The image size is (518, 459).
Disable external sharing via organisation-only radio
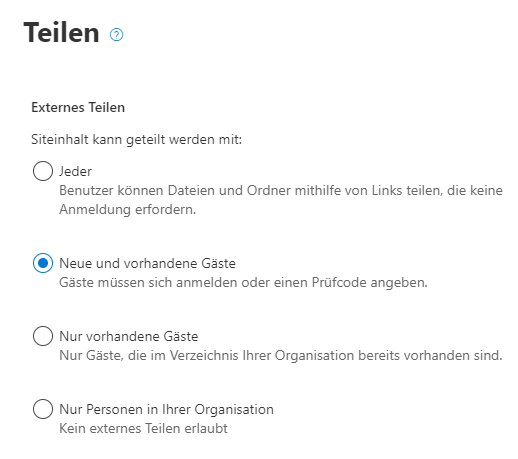43,409
